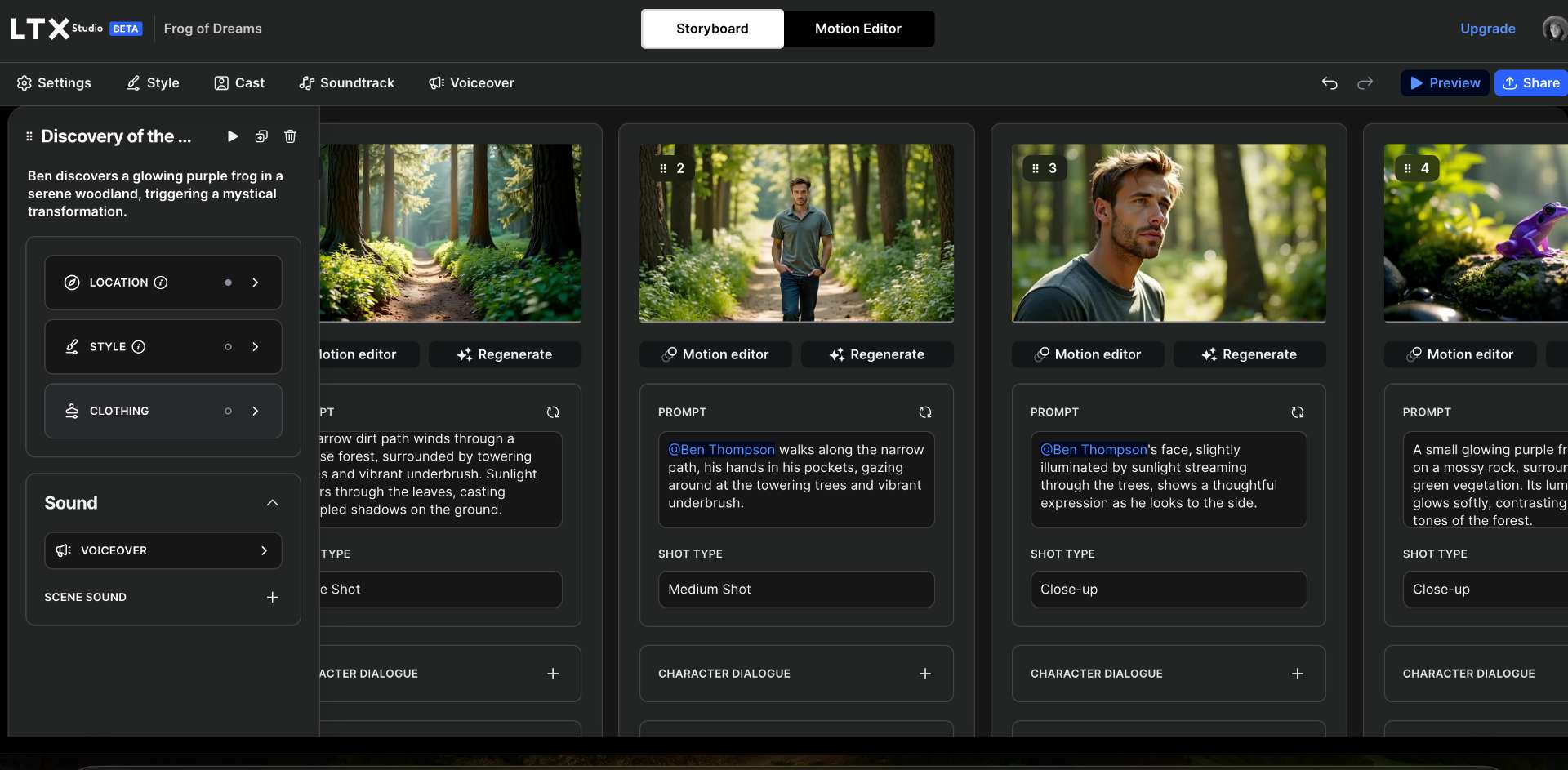Image resolution: width=1568 pixels, height=770 pixels.
Task: Click the Preview button
Action: (x=1445, y=82)
